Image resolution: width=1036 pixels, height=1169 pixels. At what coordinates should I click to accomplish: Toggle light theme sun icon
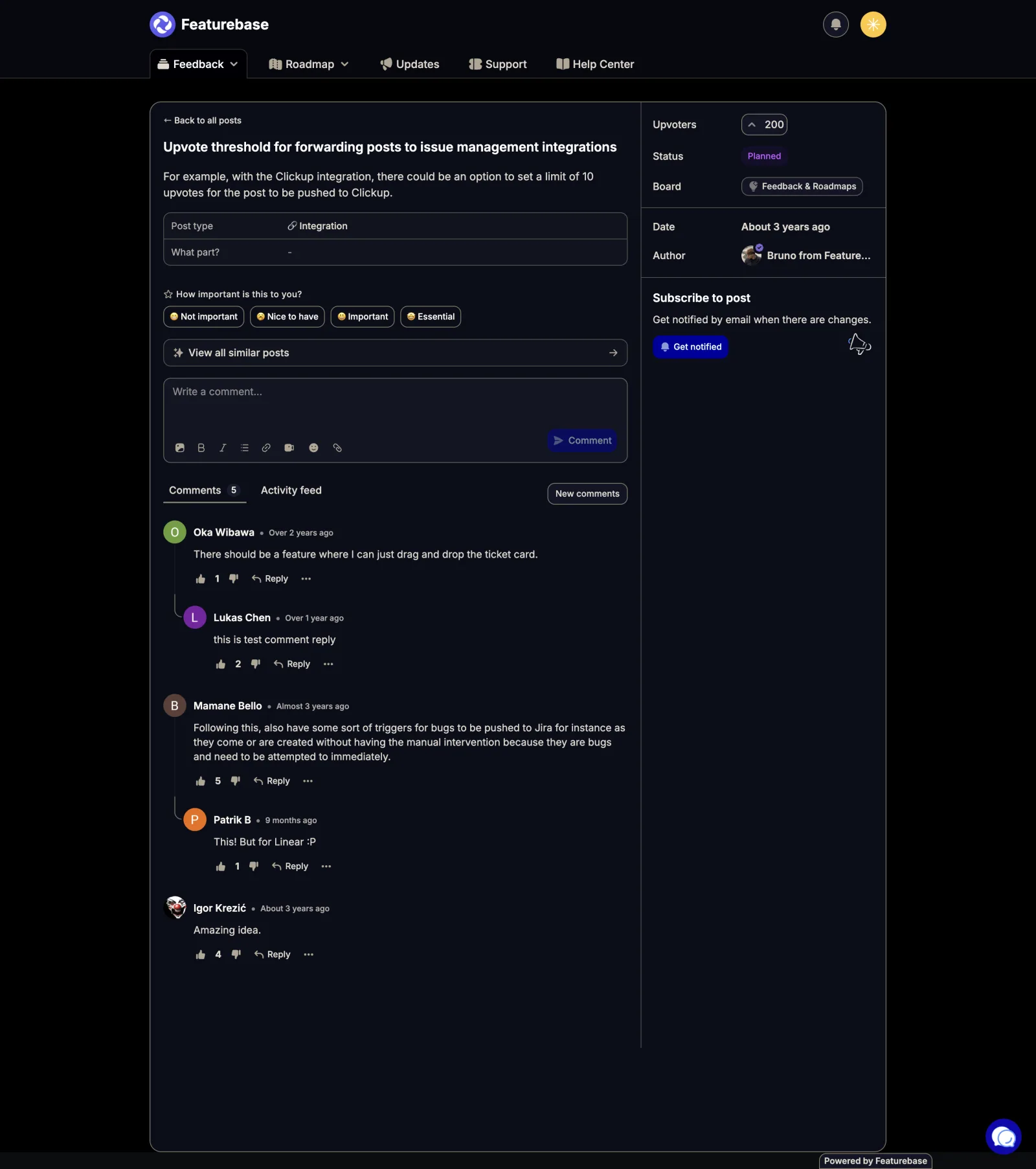(x=873, y=25)
